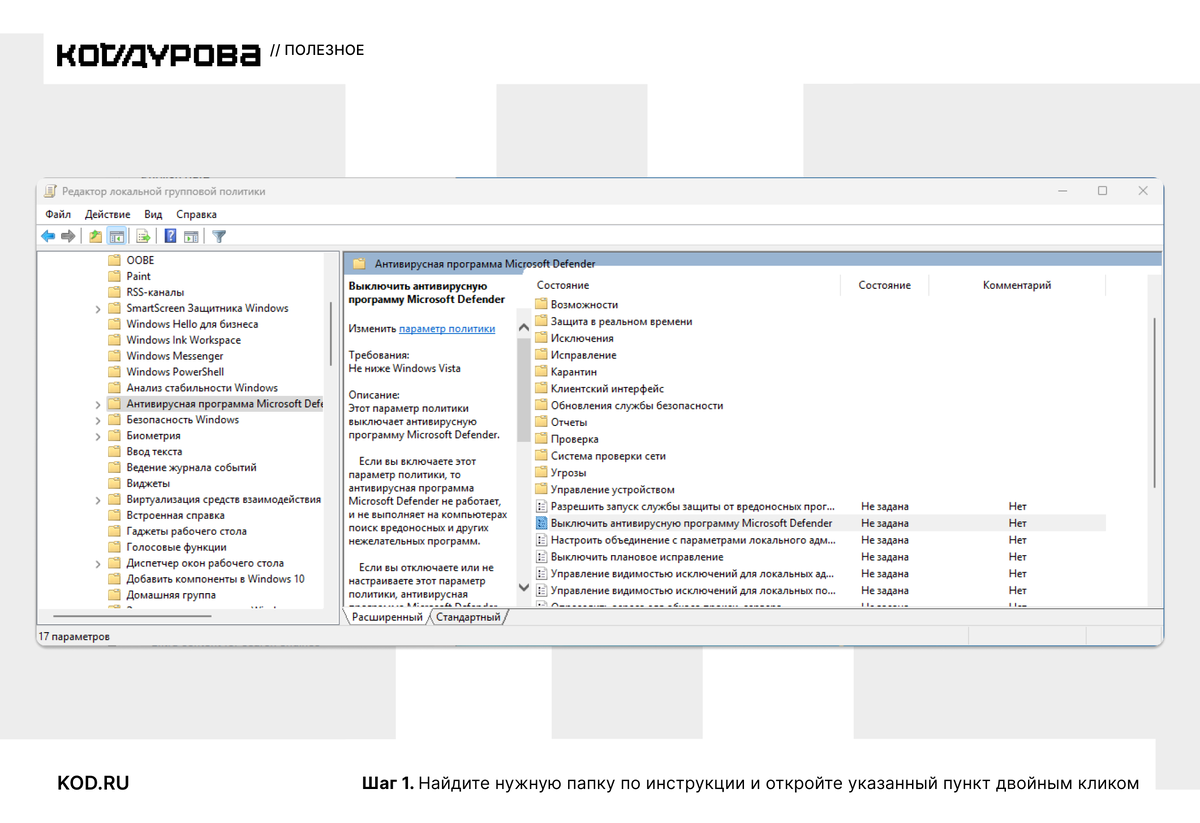The image size is (1200, 823).
Task: Click the Виджеты folder icon in tree
Action: pos(114,483)
